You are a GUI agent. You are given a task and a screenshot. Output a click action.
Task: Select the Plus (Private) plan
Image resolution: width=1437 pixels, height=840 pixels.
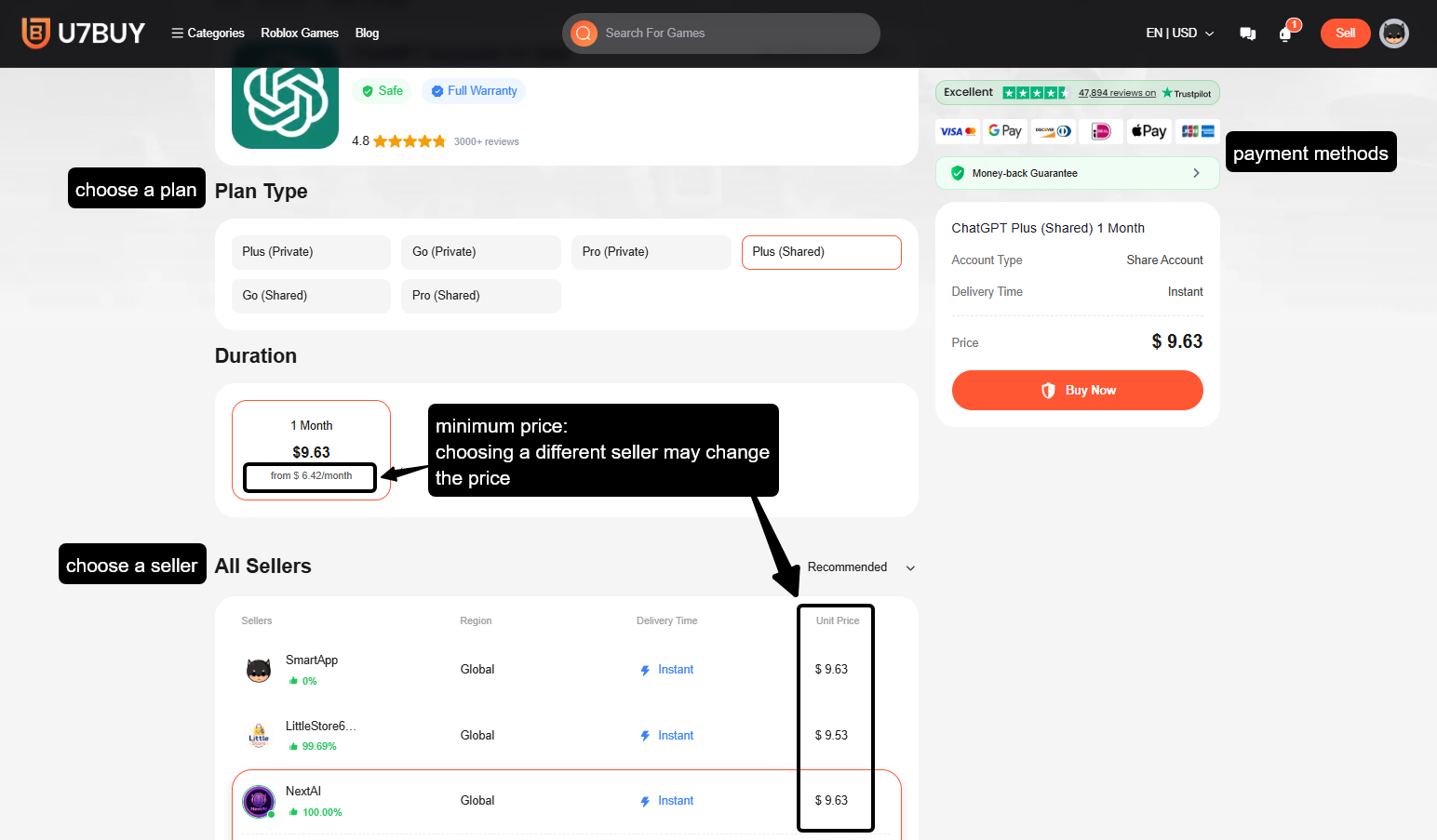[311, 252]
